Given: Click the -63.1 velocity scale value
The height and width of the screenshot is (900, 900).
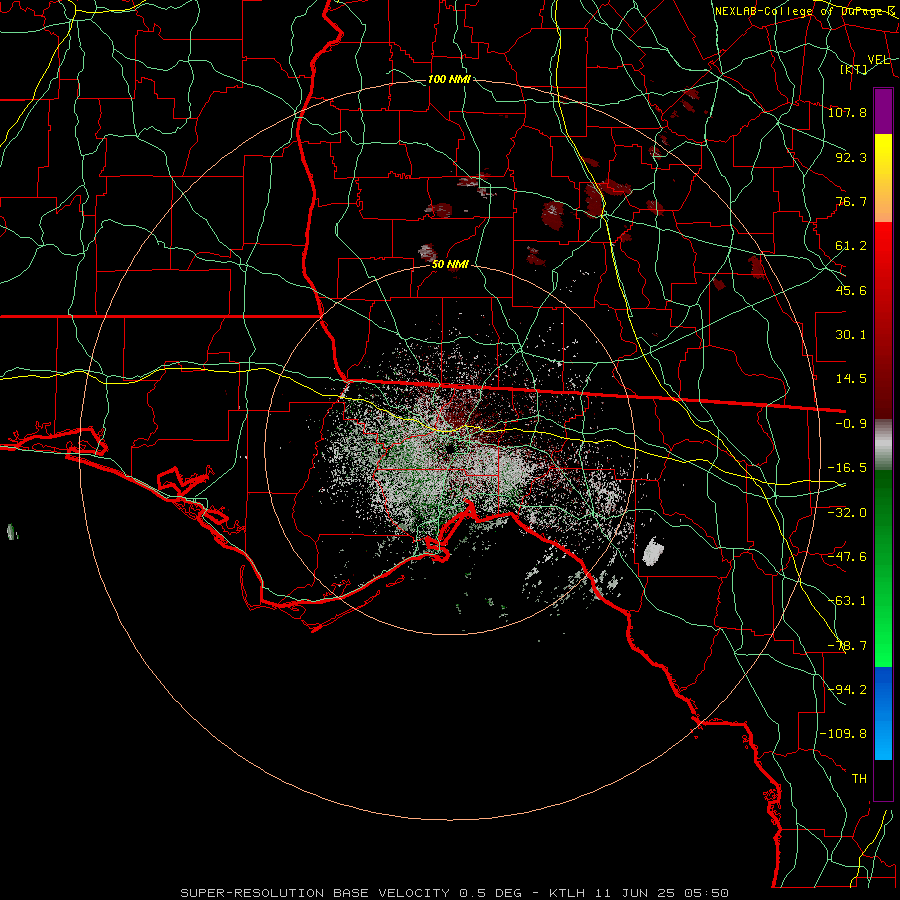Looking at the screenshot, I should click(x=847, y=601).
